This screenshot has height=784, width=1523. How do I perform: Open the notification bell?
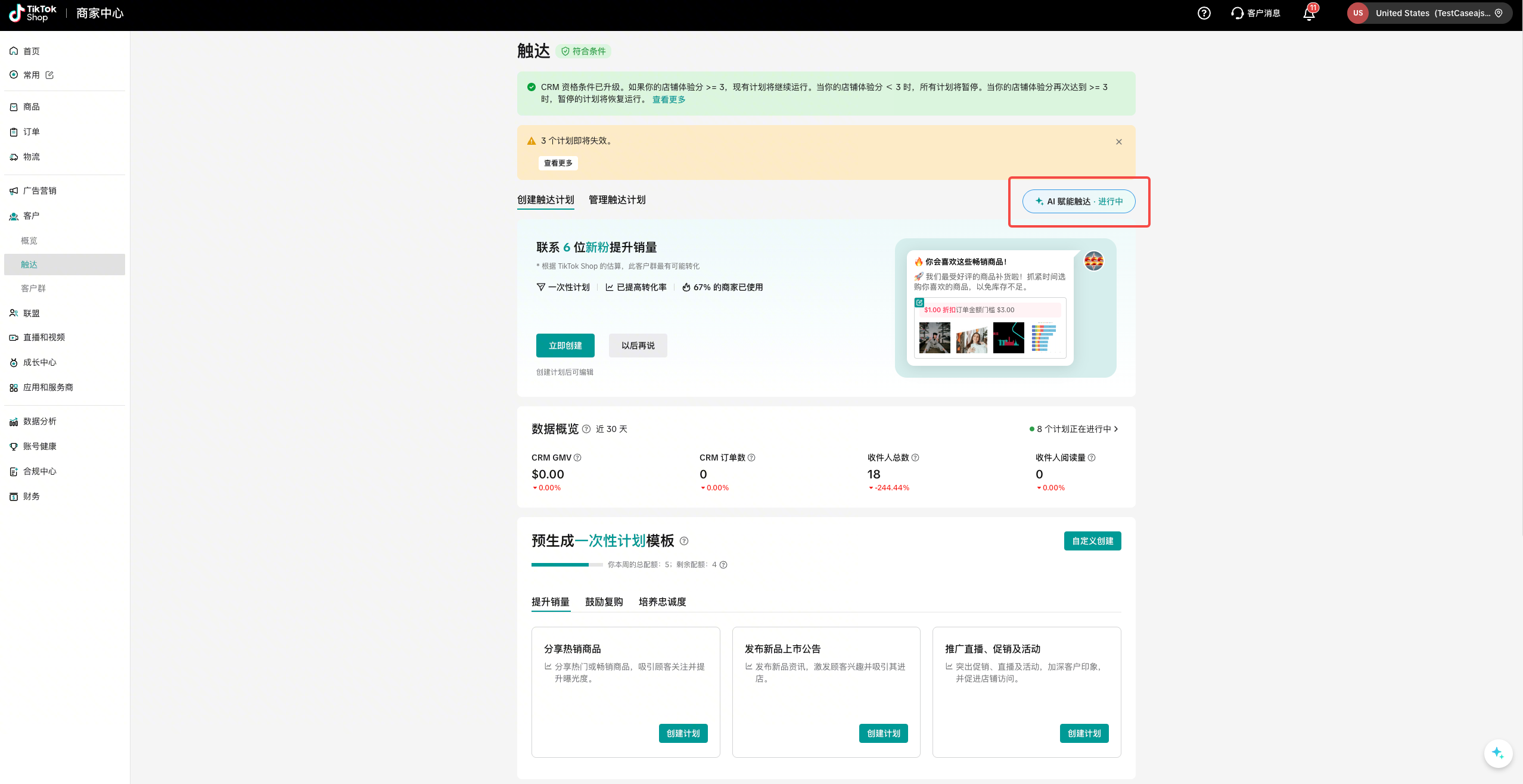(x=1308, y=13)
